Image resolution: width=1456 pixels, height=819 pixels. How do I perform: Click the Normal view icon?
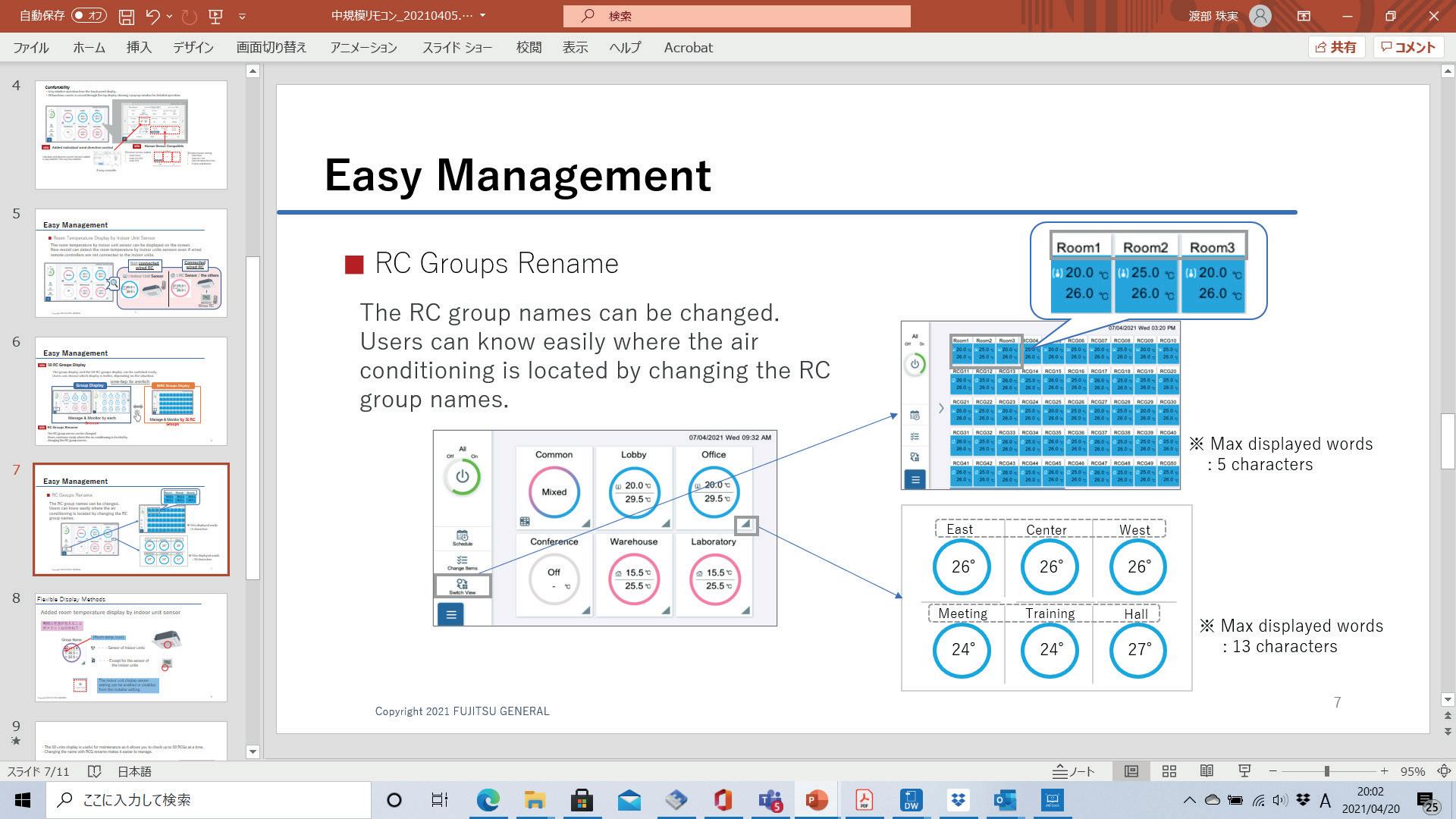pos(1131,771)
